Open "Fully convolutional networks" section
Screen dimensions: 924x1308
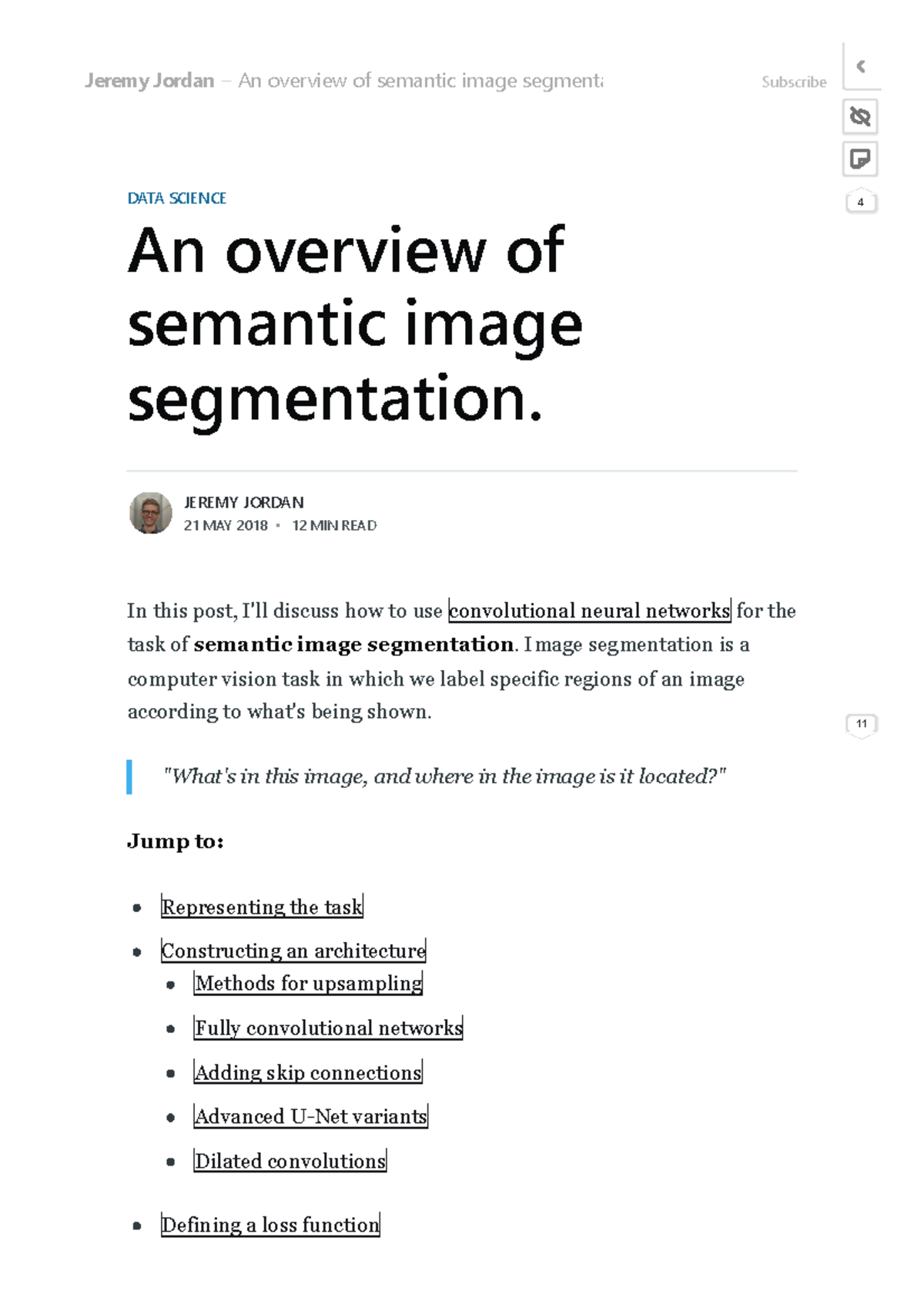(x=329, y=1028)
